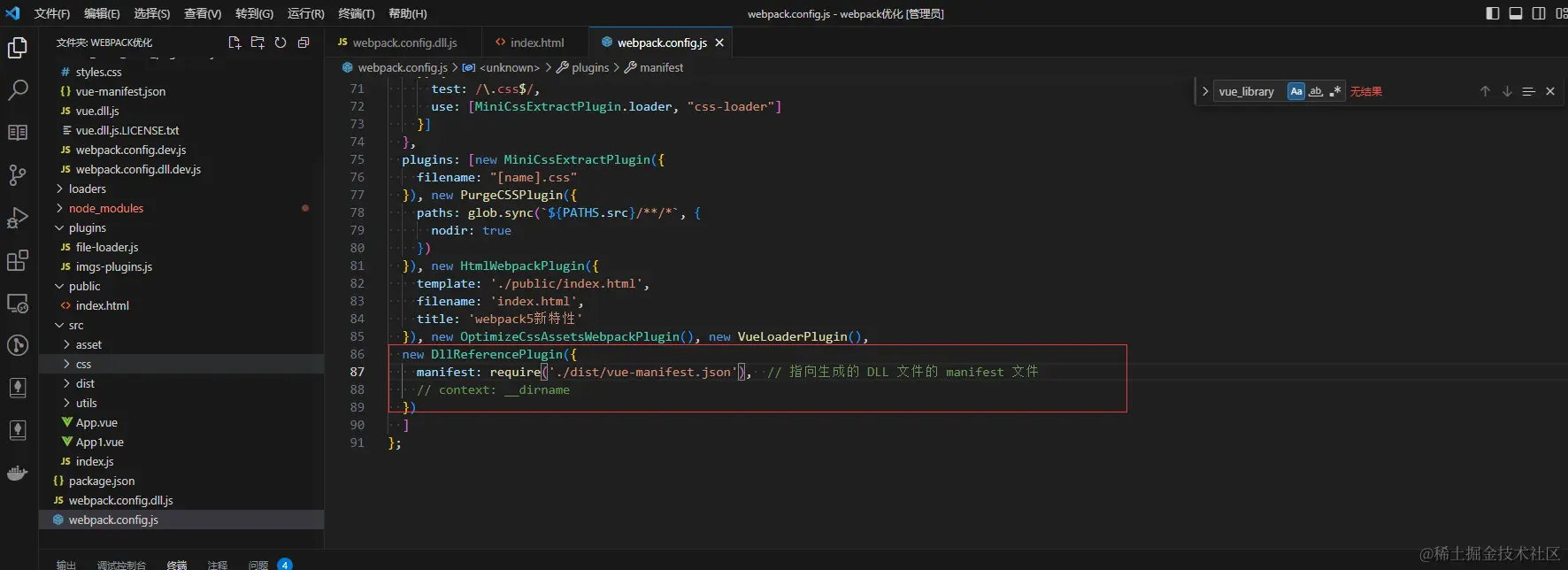Open the Search view in activity bar
Image resolution: width=1568 pixels, height=570 pixels.
pos(18,90)
